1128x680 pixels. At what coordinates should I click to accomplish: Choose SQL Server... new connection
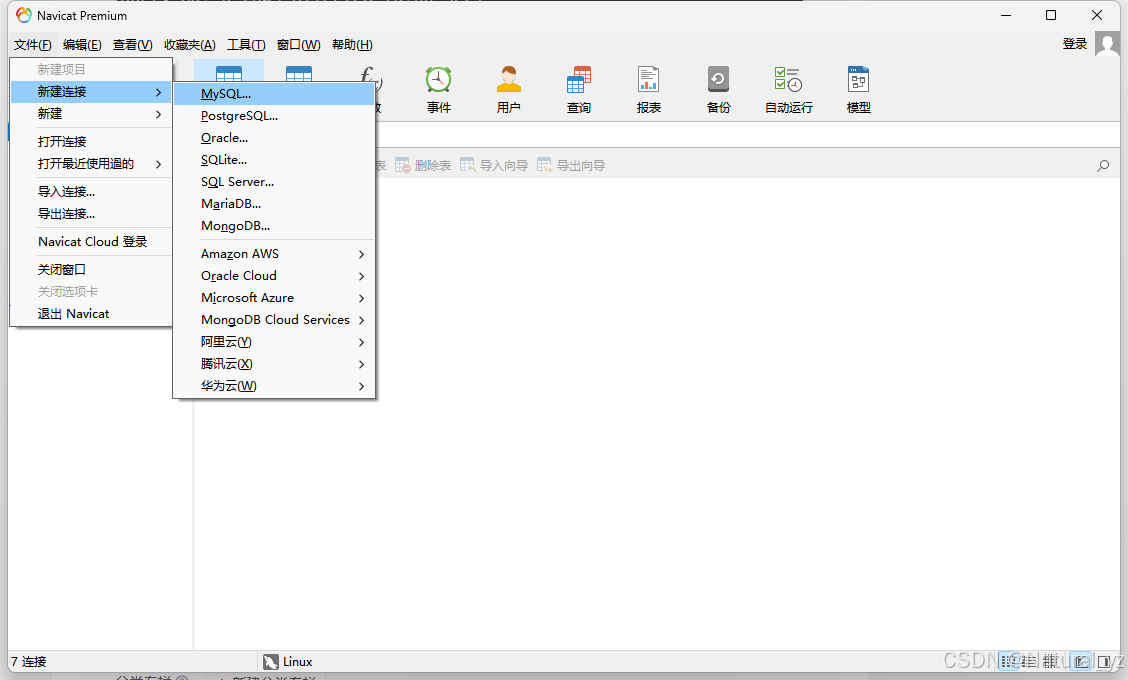coord(274,182)
